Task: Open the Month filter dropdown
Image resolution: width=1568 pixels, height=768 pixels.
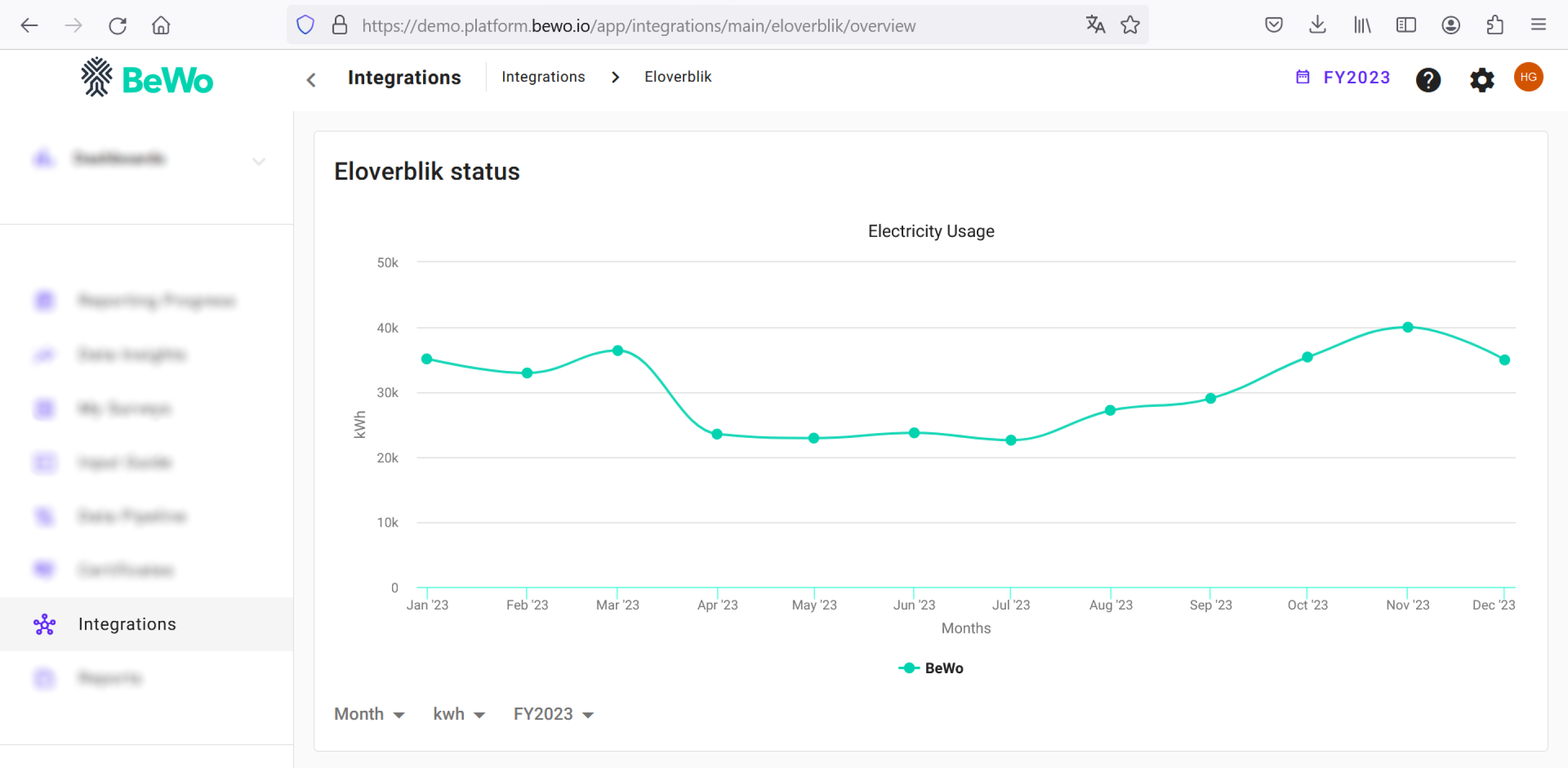Action: click(x=370, y=715)
